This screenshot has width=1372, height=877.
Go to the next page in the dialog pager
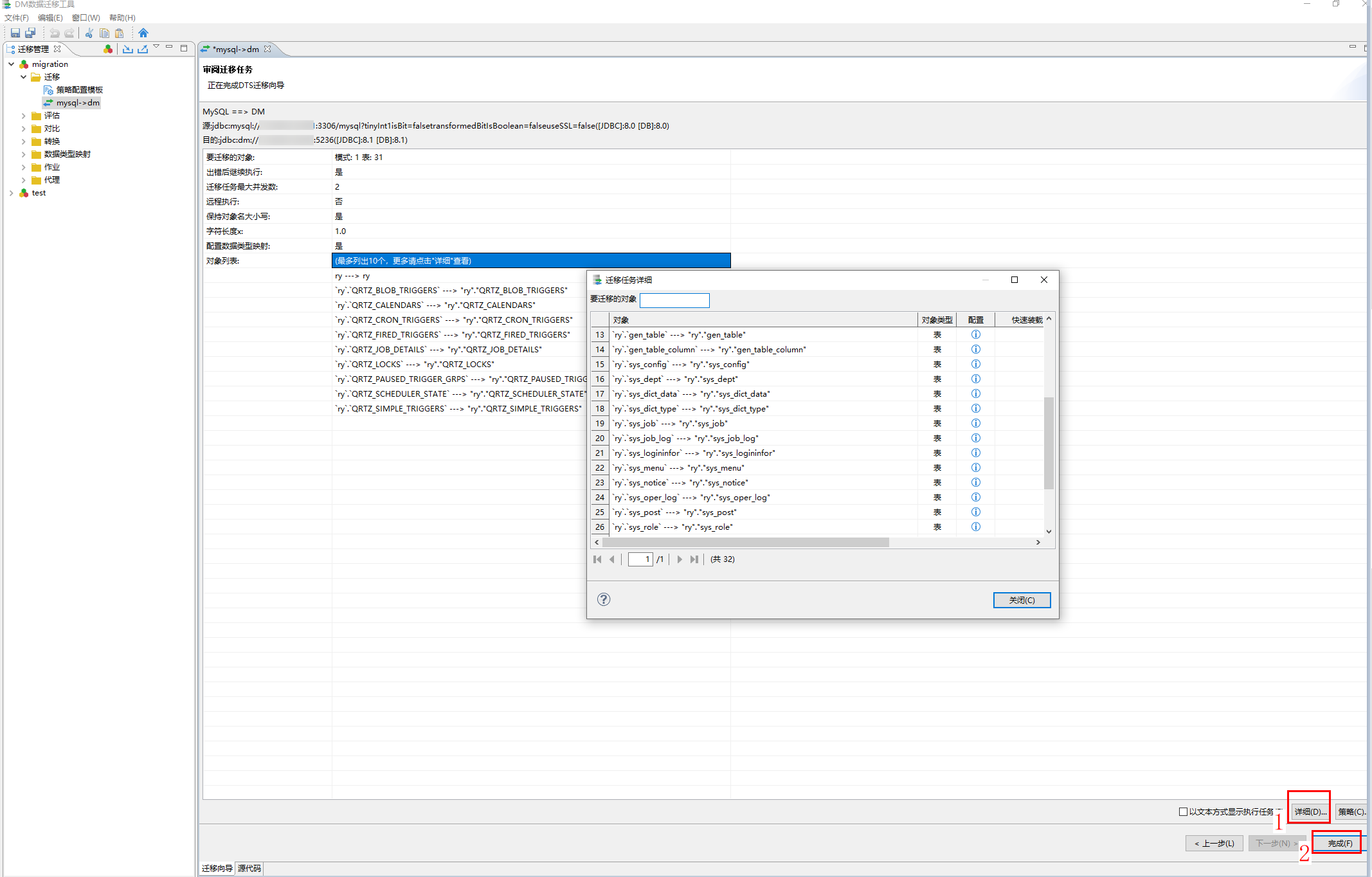click(x=680, y=559)
